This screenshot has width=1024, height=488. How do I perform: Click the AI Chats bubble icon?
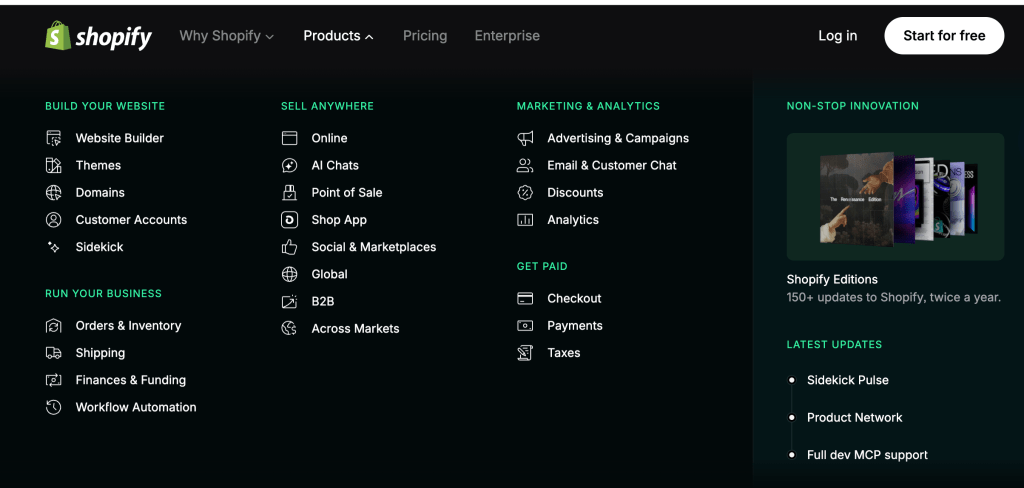click(289, 165)
